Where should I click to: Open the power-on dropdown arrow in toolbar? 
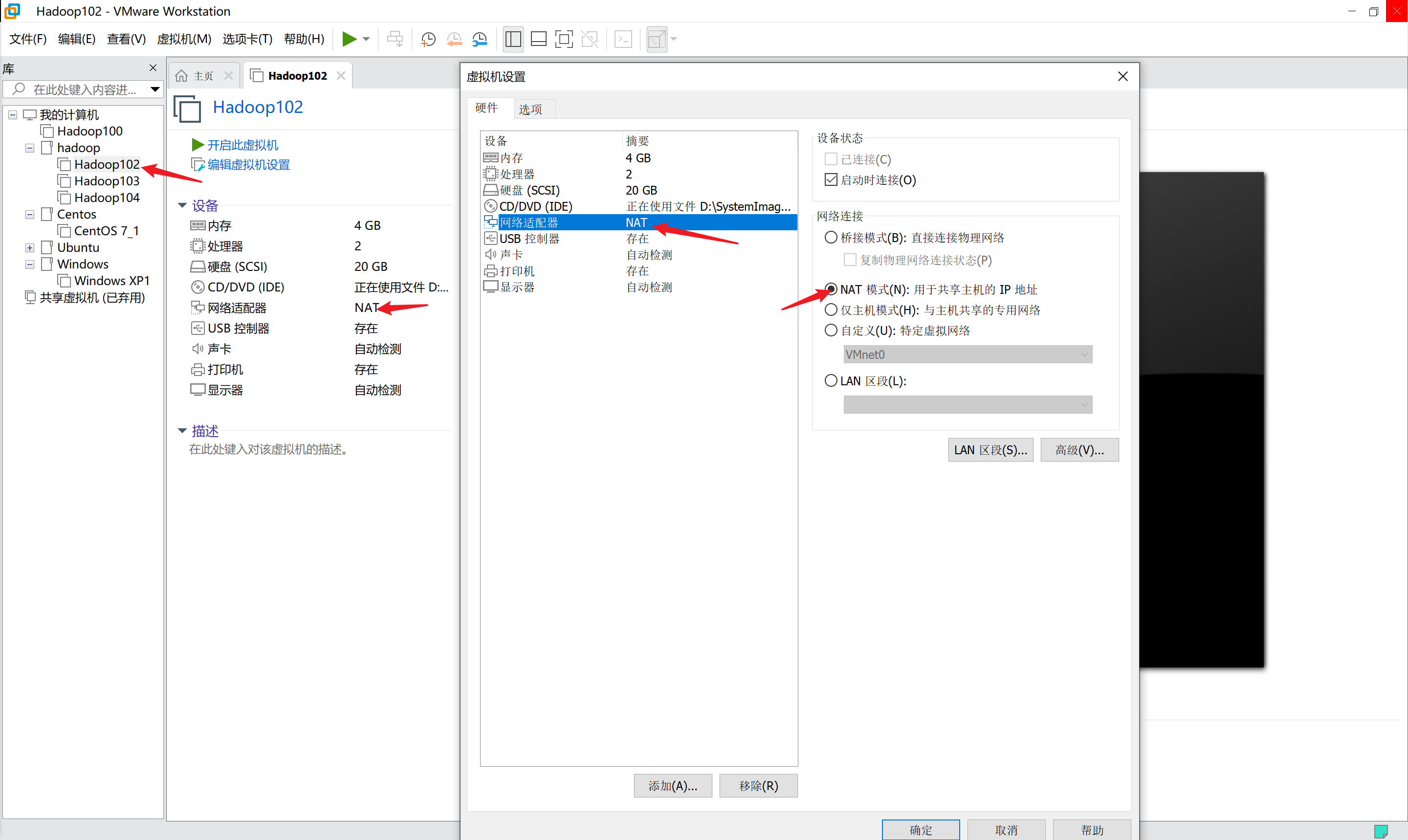[366, 39]
